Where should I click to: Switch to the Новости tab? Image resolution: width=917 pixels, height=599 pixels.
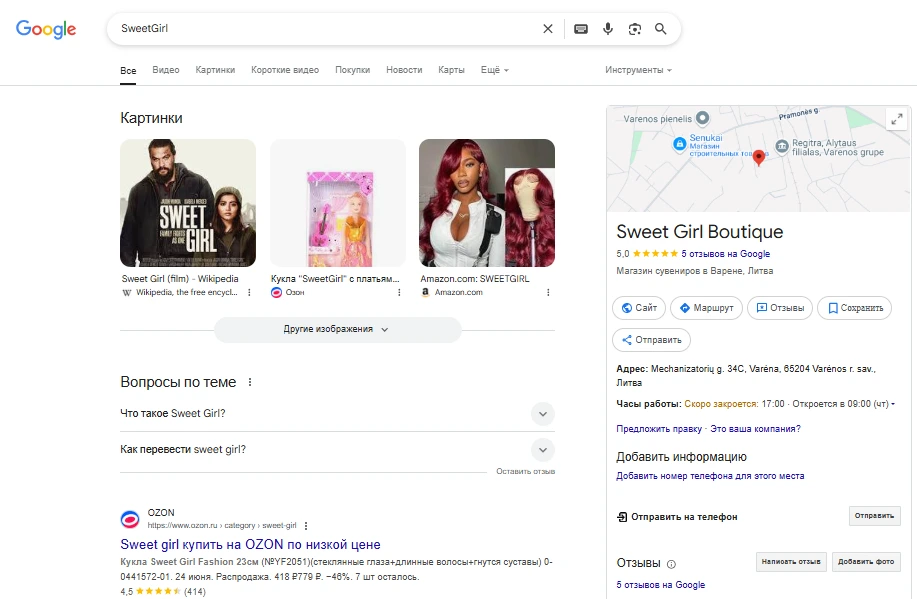coord(404,70)
